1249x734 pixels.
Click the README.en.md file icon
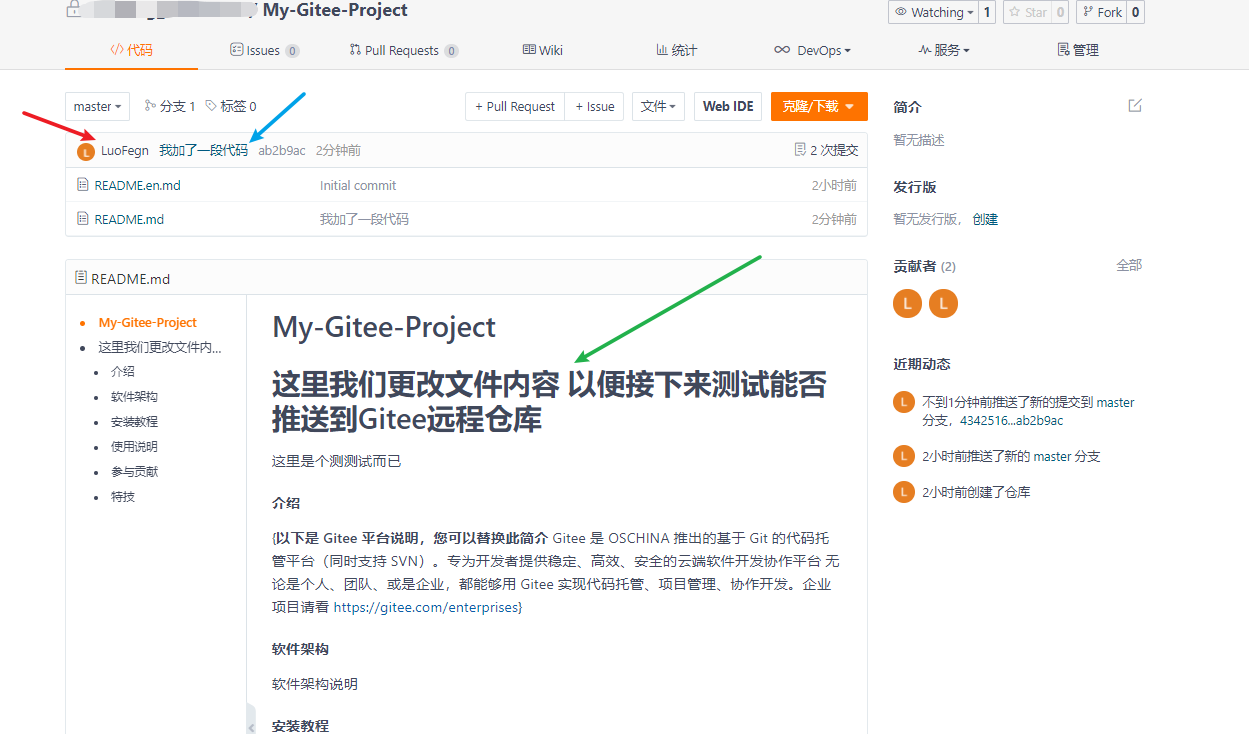(x=83, y=185)
